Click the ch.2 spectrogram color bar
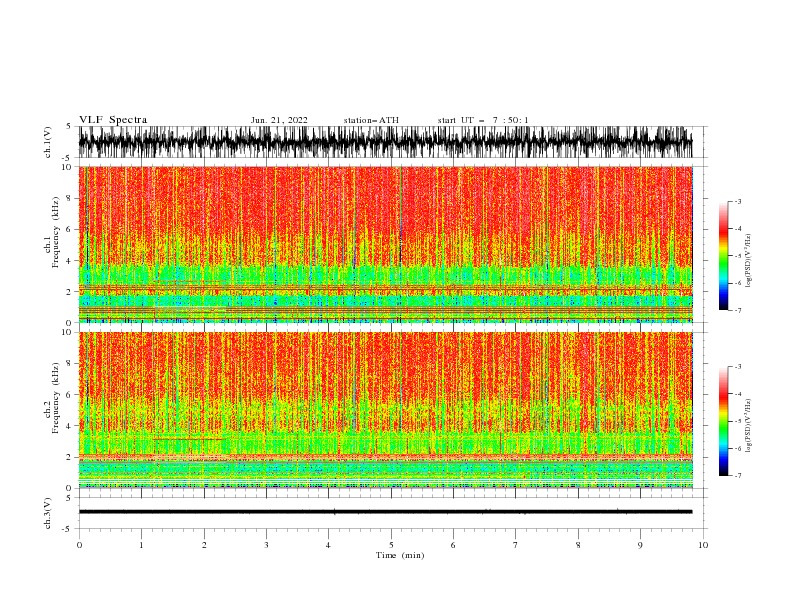This screenshot has height=612, width=792. point(723,421)
